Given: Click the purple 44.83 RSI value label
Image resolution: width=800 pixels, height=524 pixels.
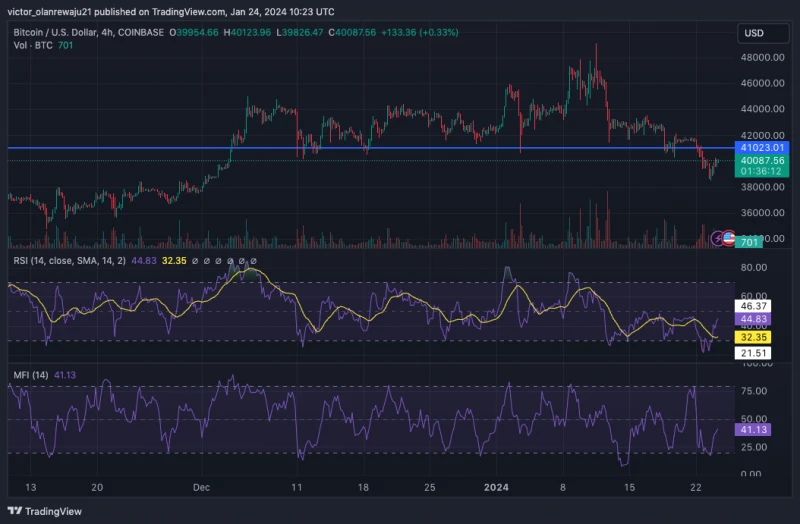Looking at the screenshot, I should [x=750, y=319].
